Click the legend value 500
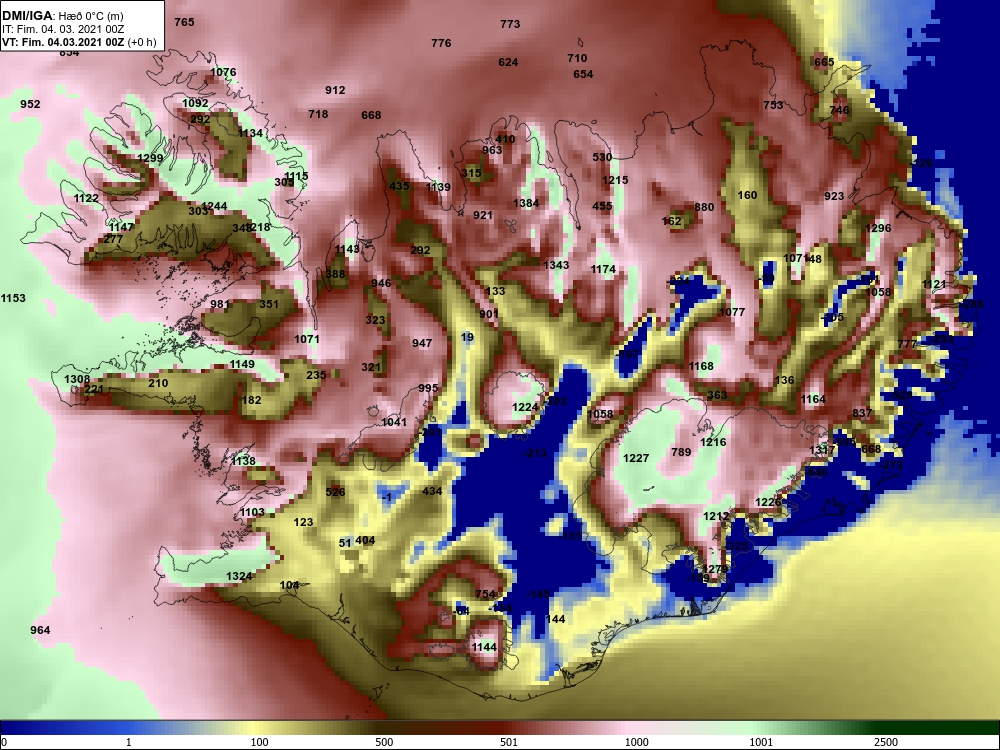 (x=384, y=742)
